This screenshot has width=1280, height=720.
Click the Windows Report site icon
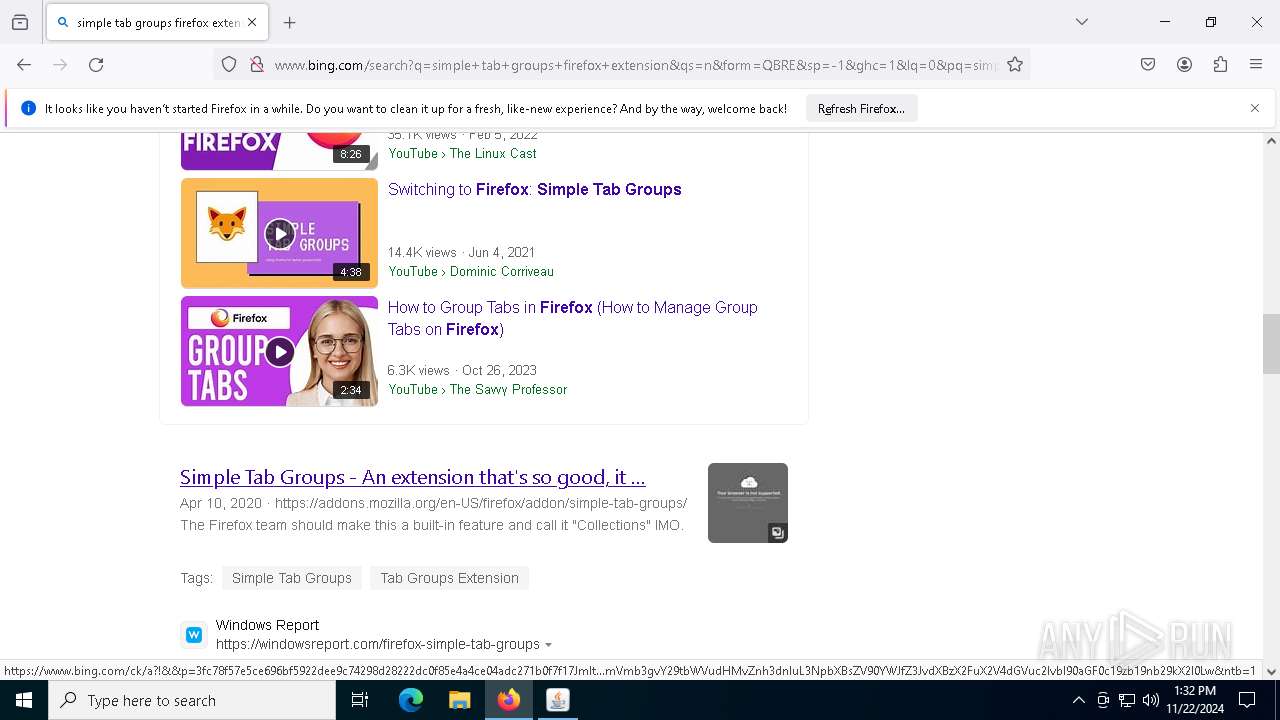[194, 635]
